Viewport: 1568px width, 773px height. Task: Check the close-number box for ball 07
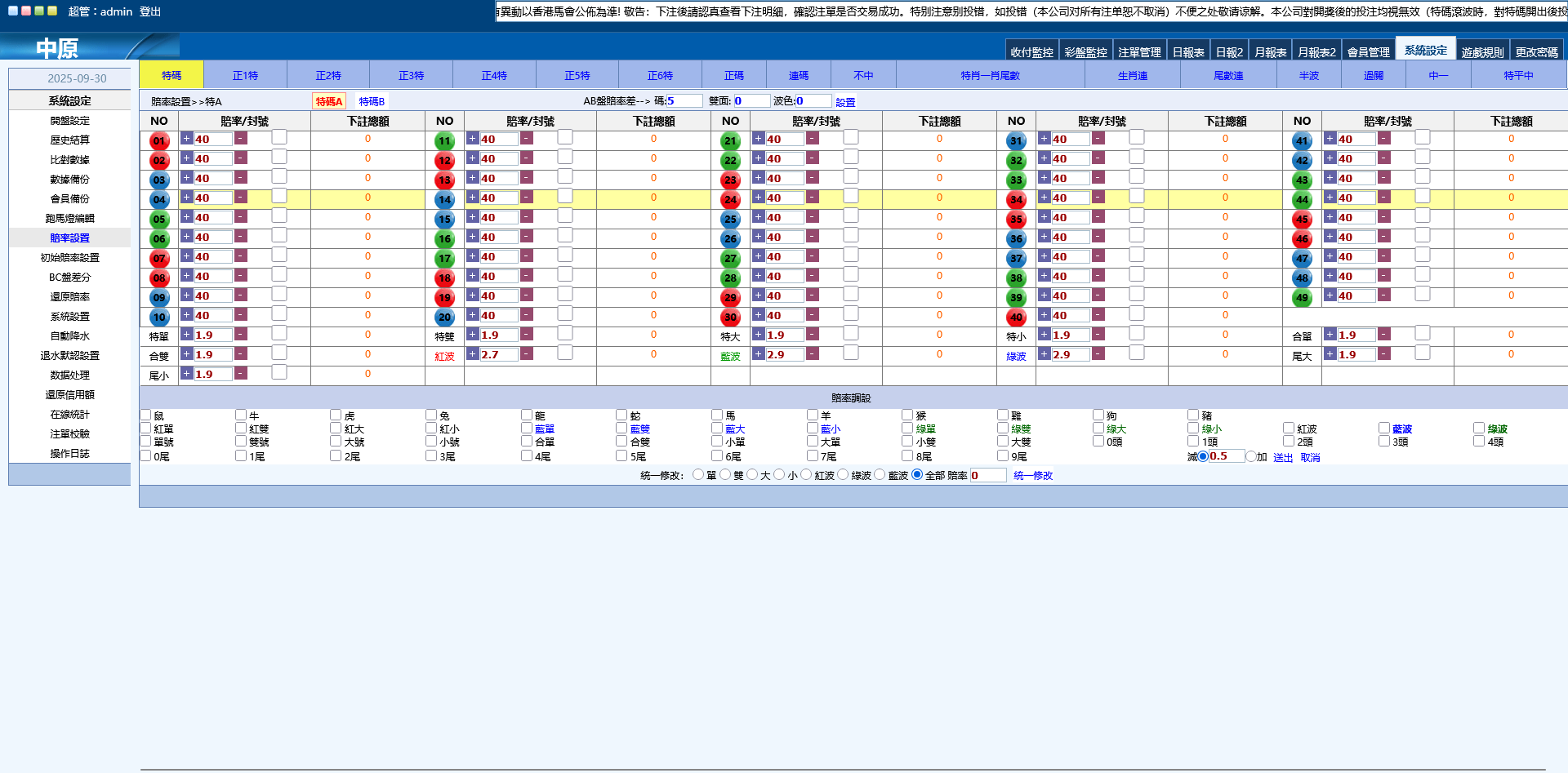coord(279,255)
